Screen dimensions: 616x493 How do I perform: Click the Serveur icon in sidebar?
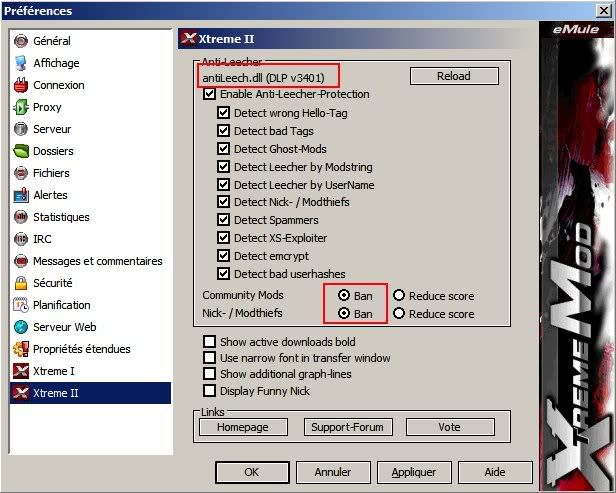pos(21,129)
